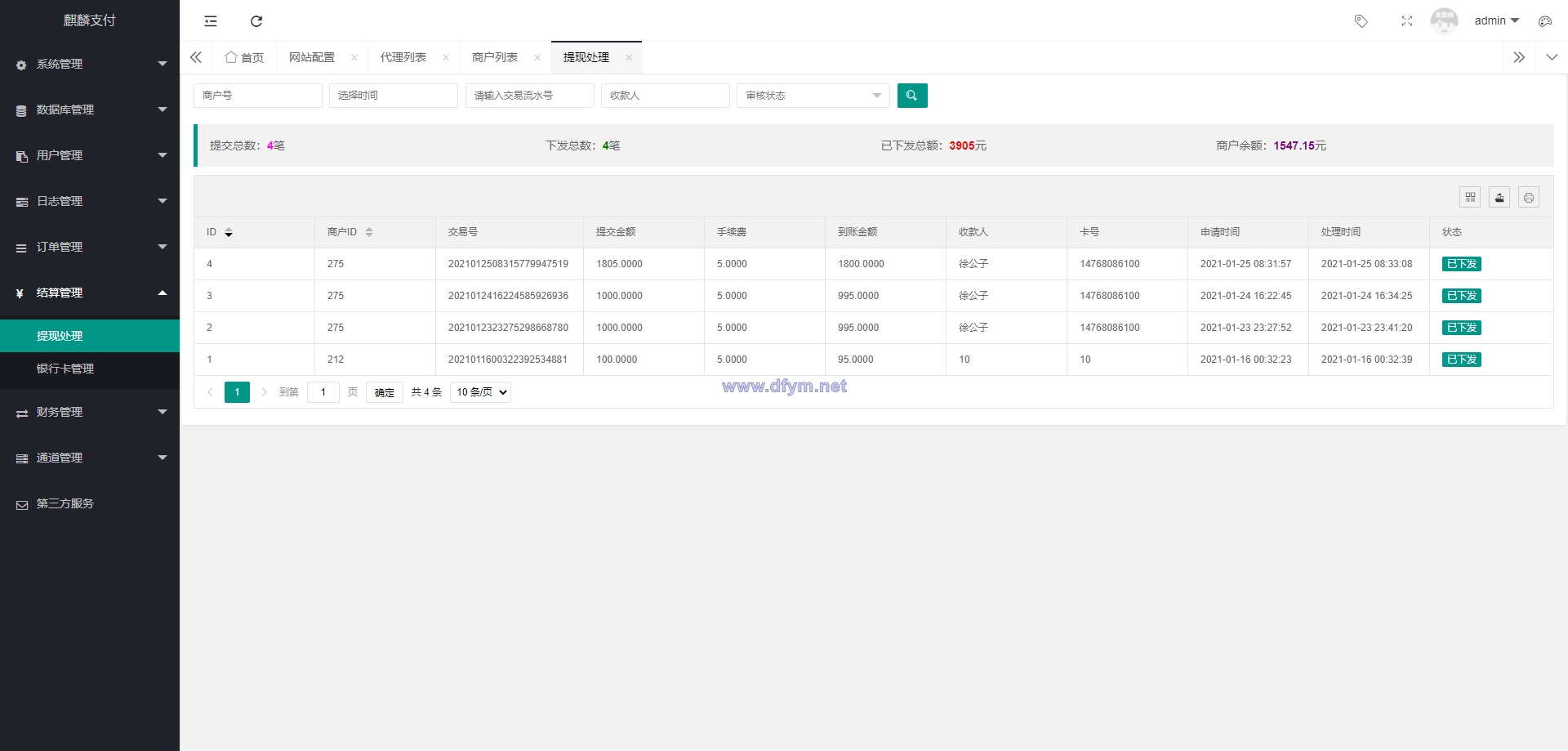Sort table by 商户ID column arrows
The width and height of the screenshot is (1568, 751).
369,232
